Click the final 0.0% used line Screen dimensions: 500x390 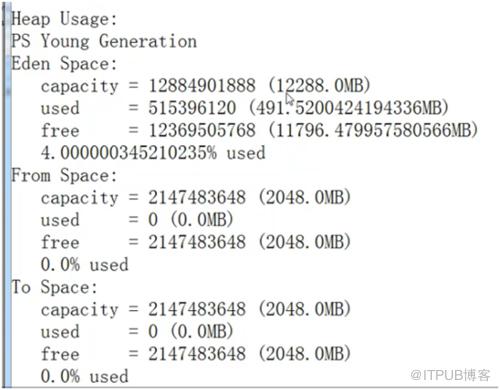coord(85,376)
